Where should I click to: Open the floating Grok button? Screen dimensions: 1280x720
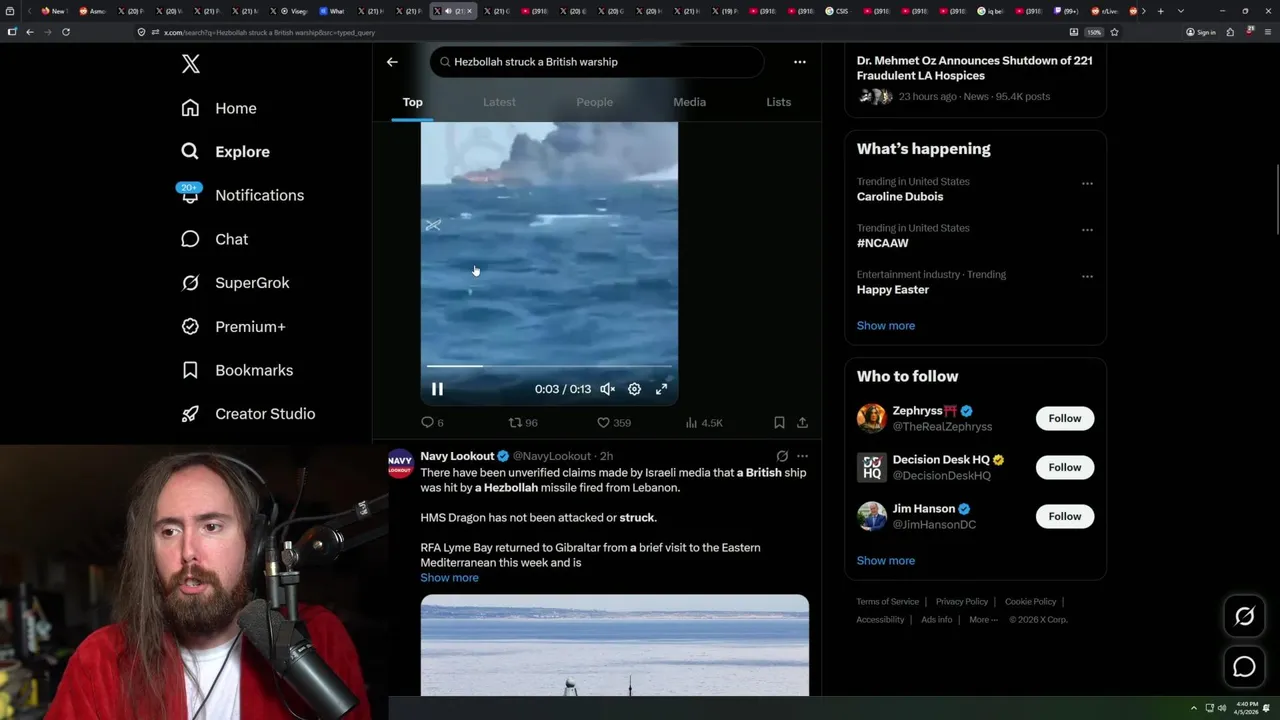point(1244,617)
